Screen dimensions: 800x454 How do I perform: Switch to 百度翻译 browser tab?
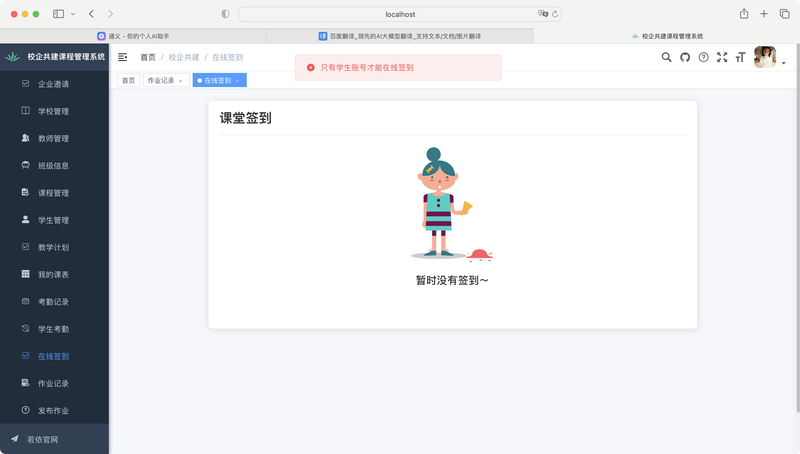pyautogui.click(x=400, y=36)
